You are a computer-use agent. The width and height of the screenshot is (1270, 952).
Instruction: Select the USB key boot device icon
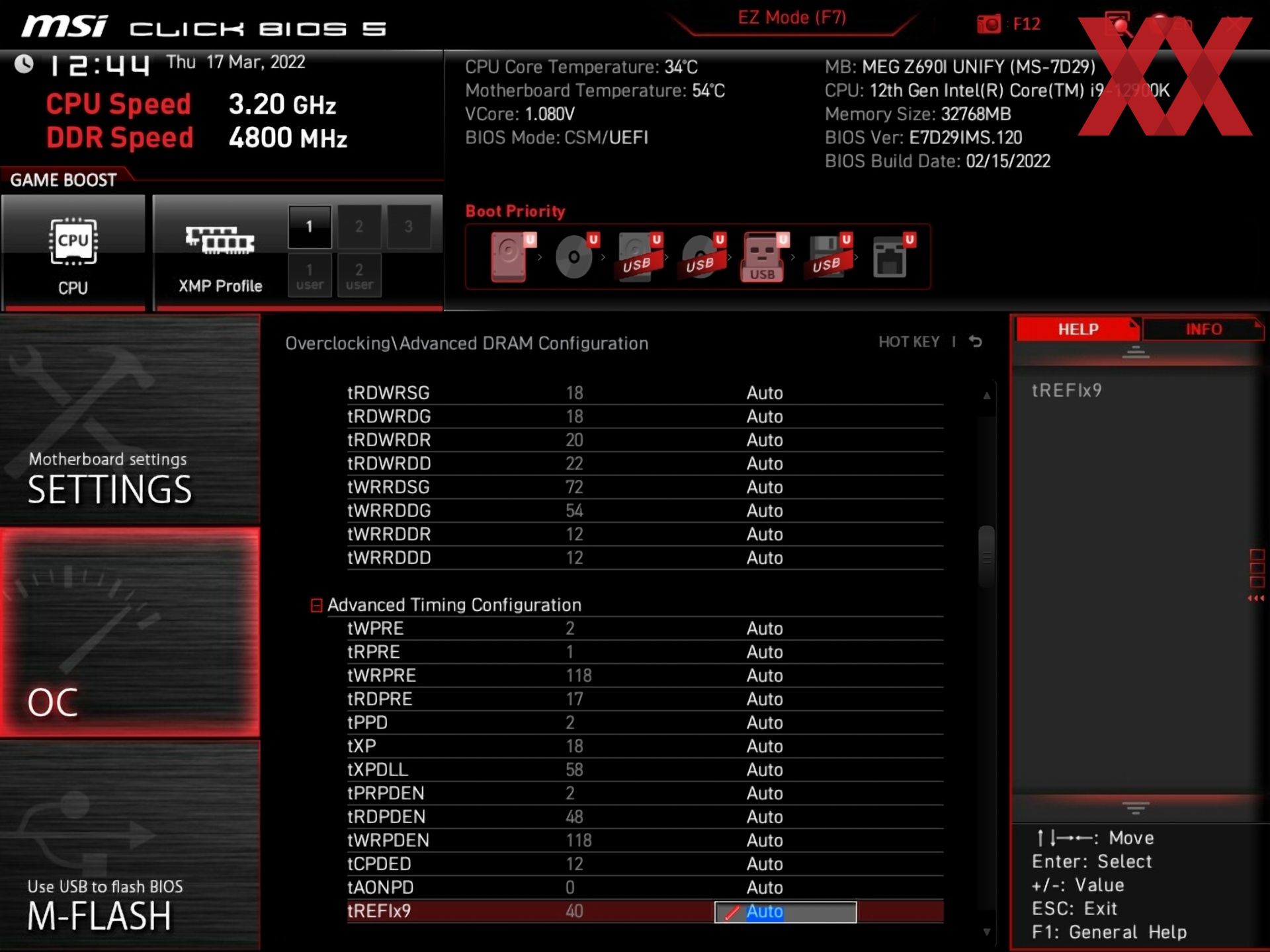(765, 257)
